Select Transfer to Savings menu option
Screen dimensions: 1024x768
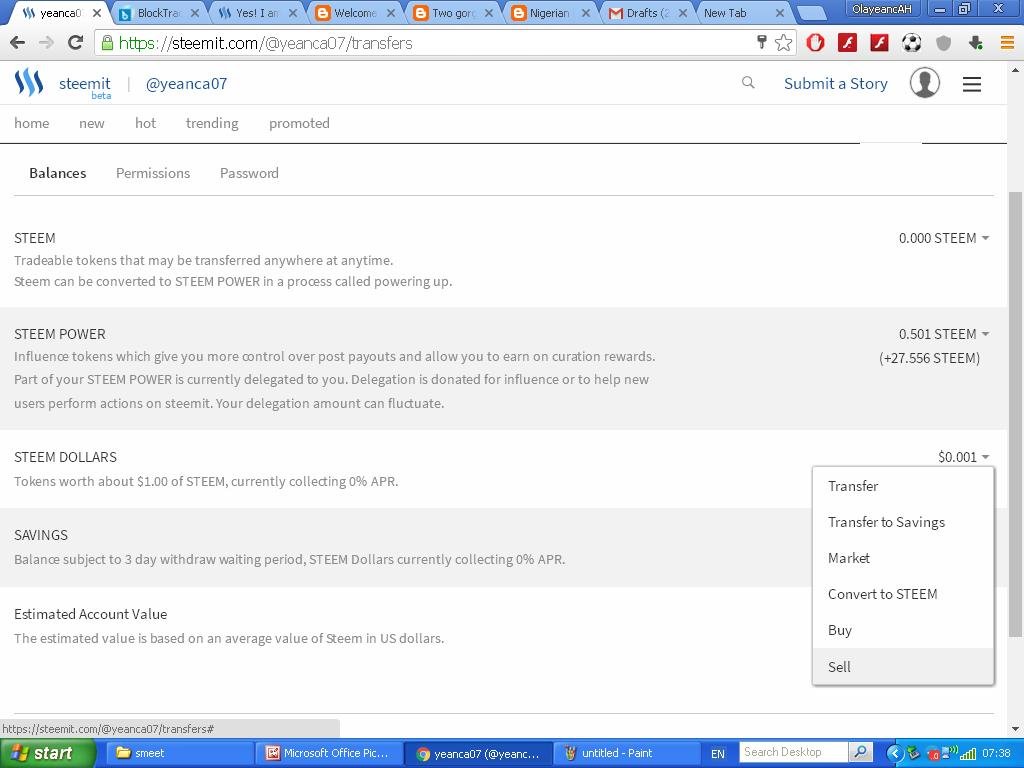[x=903, y=522]
